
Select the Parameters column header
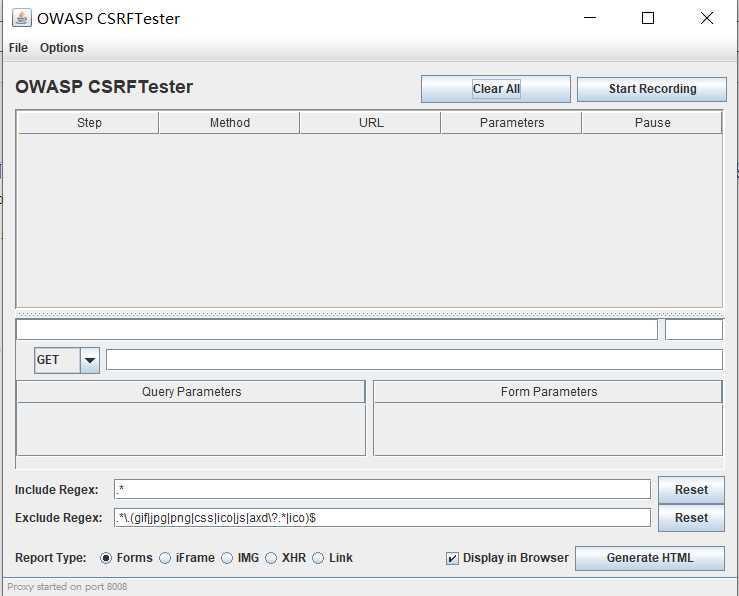(512, 122)
